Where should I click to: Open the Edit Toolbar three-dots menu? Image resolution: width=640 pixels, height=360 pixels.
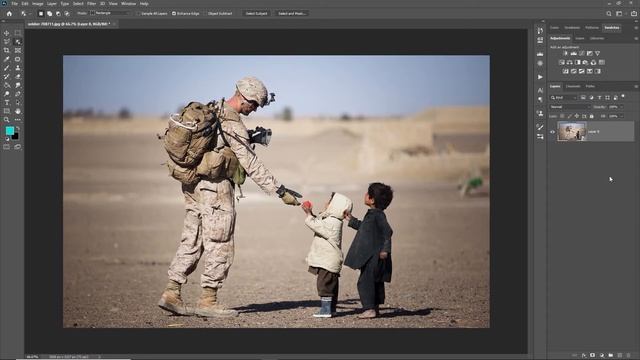pos(18,120)
